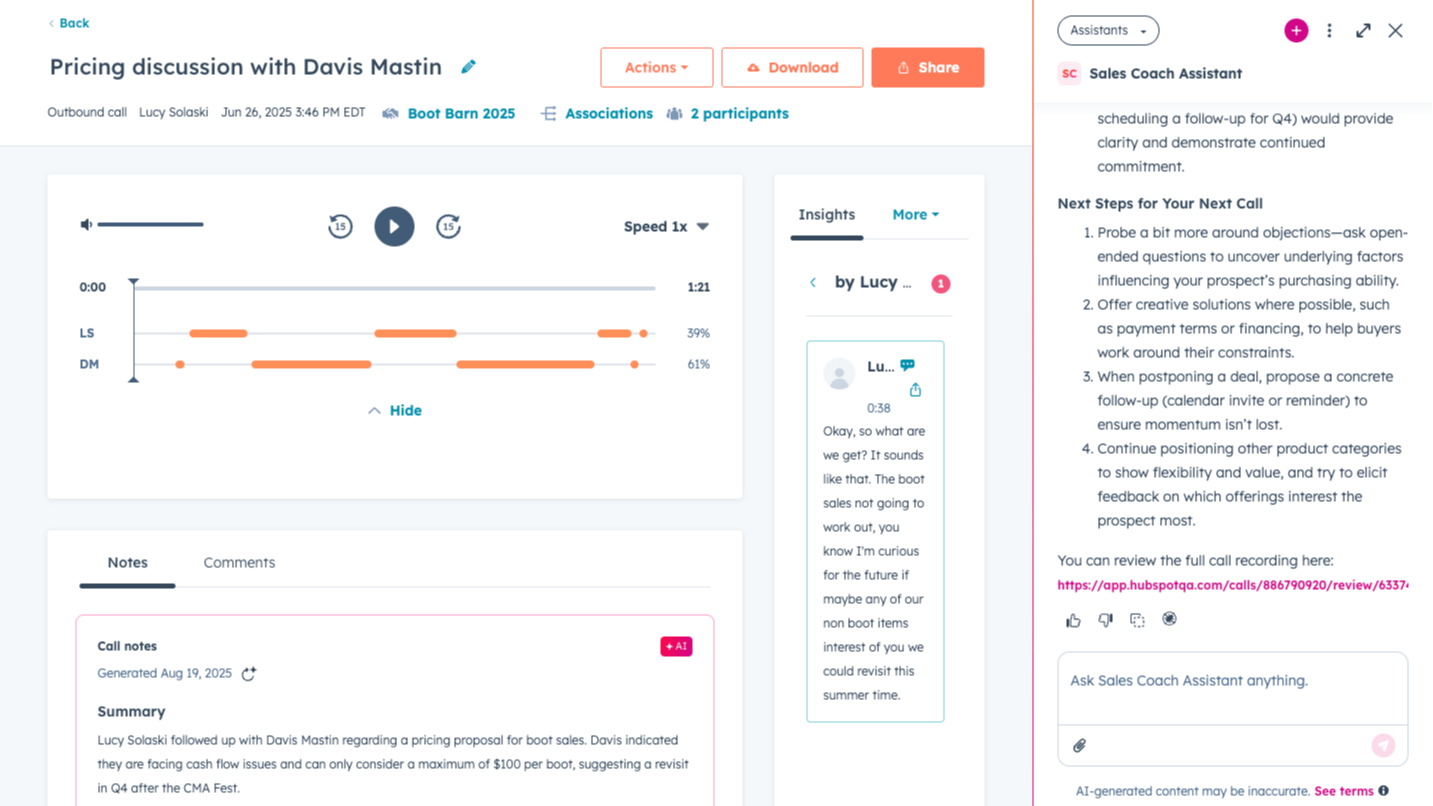The height and width of the screenshot is (806, 1433).
Task: Open the Actions dropdown
Action: [656, 67]
